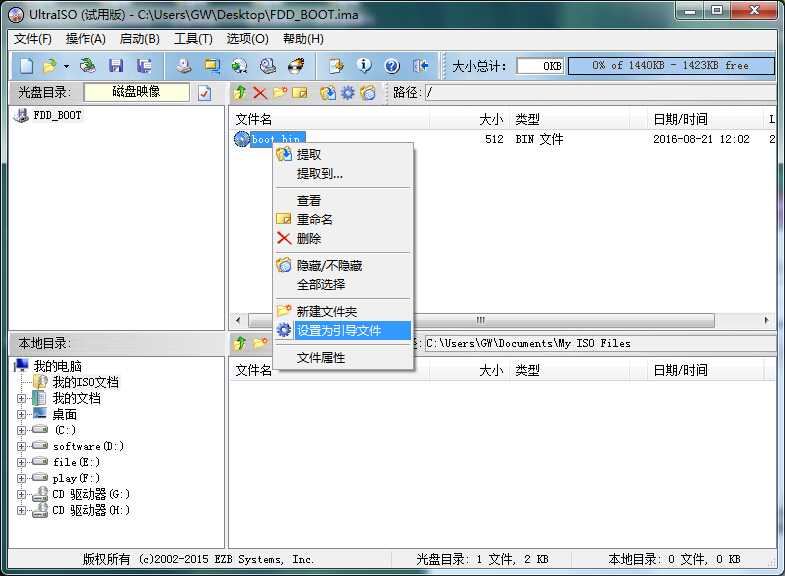Image resolution: width=785 pixels, height=576 pixels.
Task: Expand the CD 驱动器(H:) node
Action: pos(21,511)
